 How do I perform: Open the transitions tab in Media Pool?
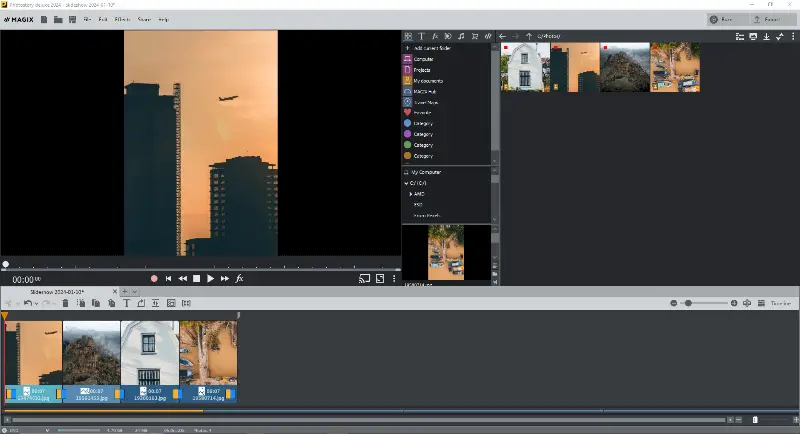[x=448, y=36]
